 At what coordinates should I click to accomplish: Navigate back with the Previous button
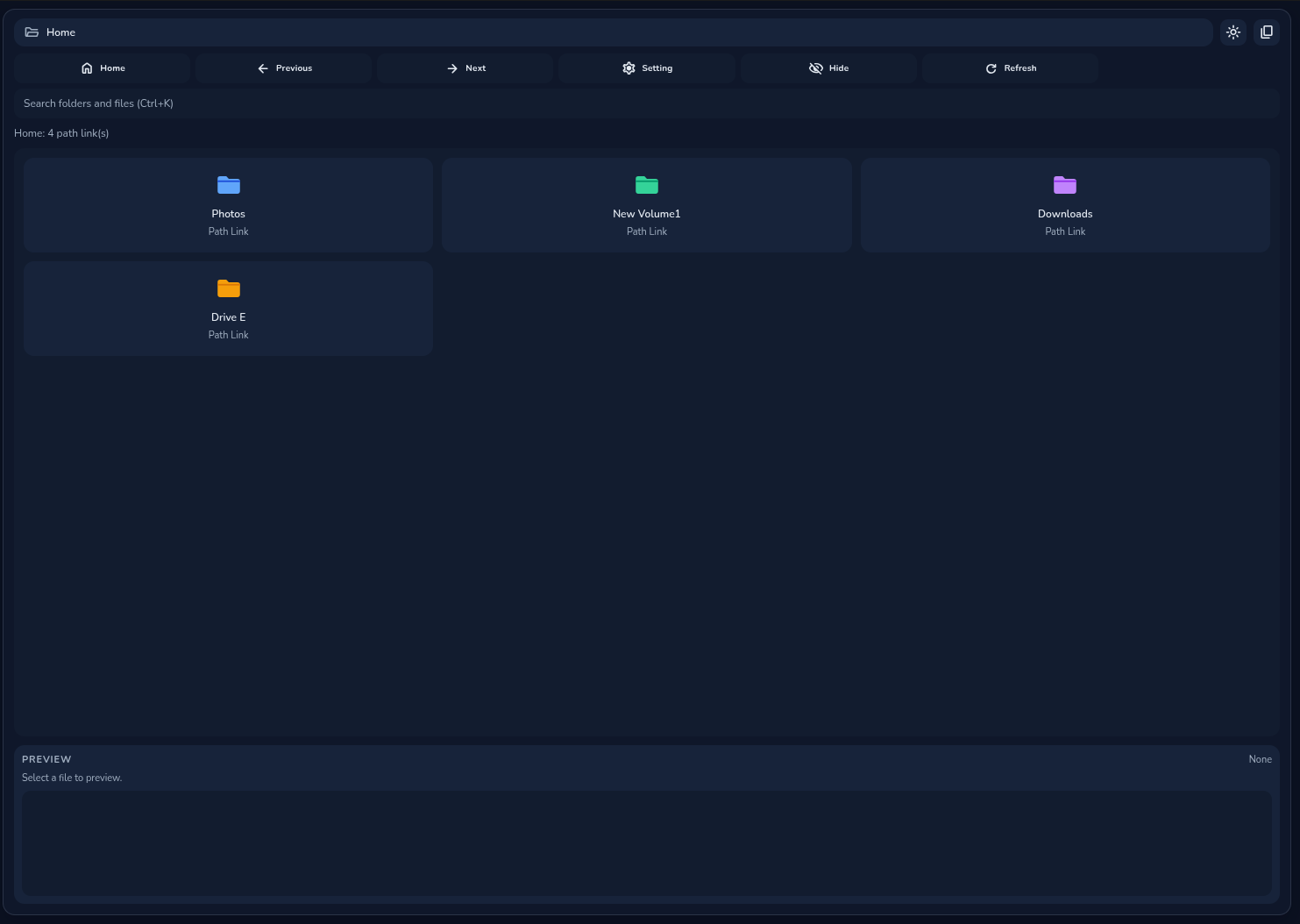pyautogui.click(x=284, y=68)
